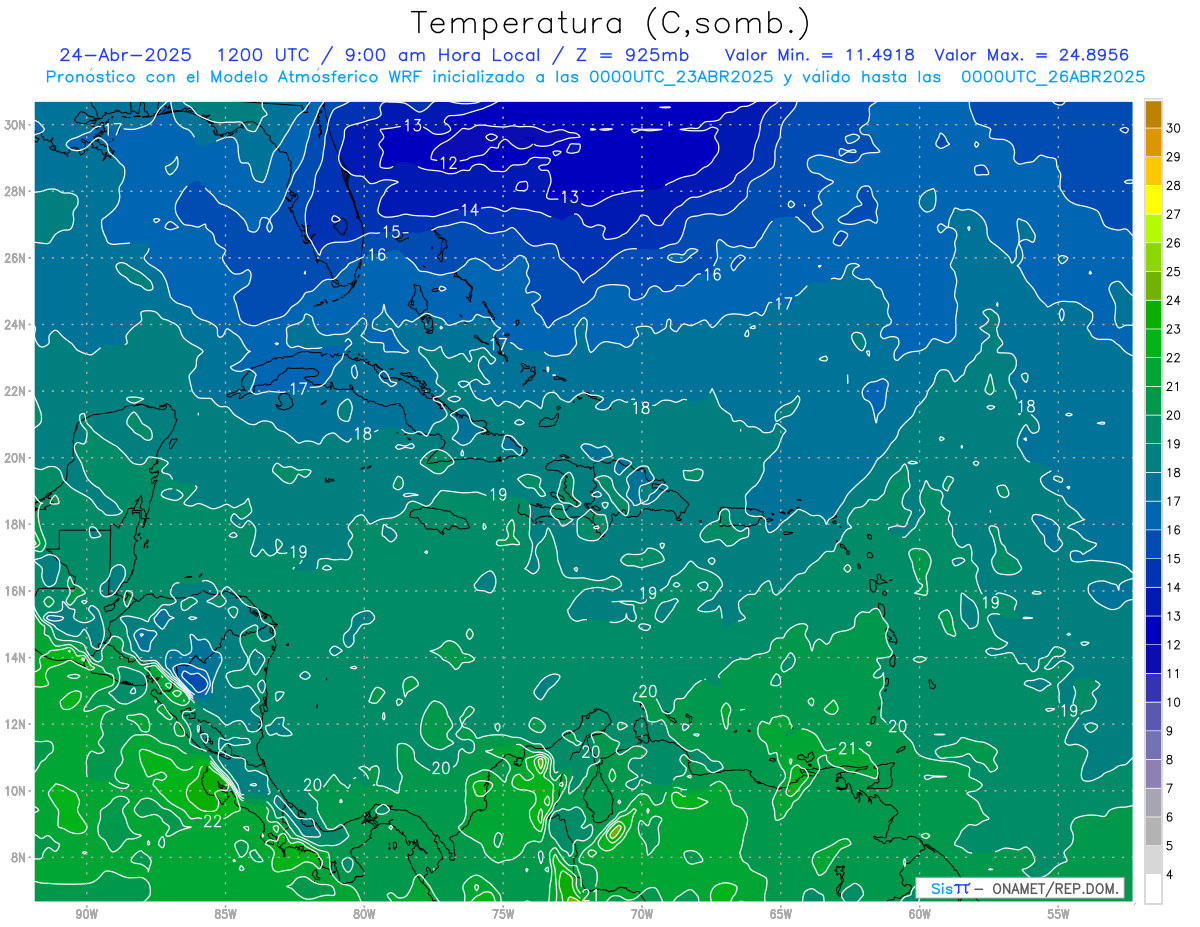Click the 28N latitude axis label

pyautogui.click(x=16, y=191)
